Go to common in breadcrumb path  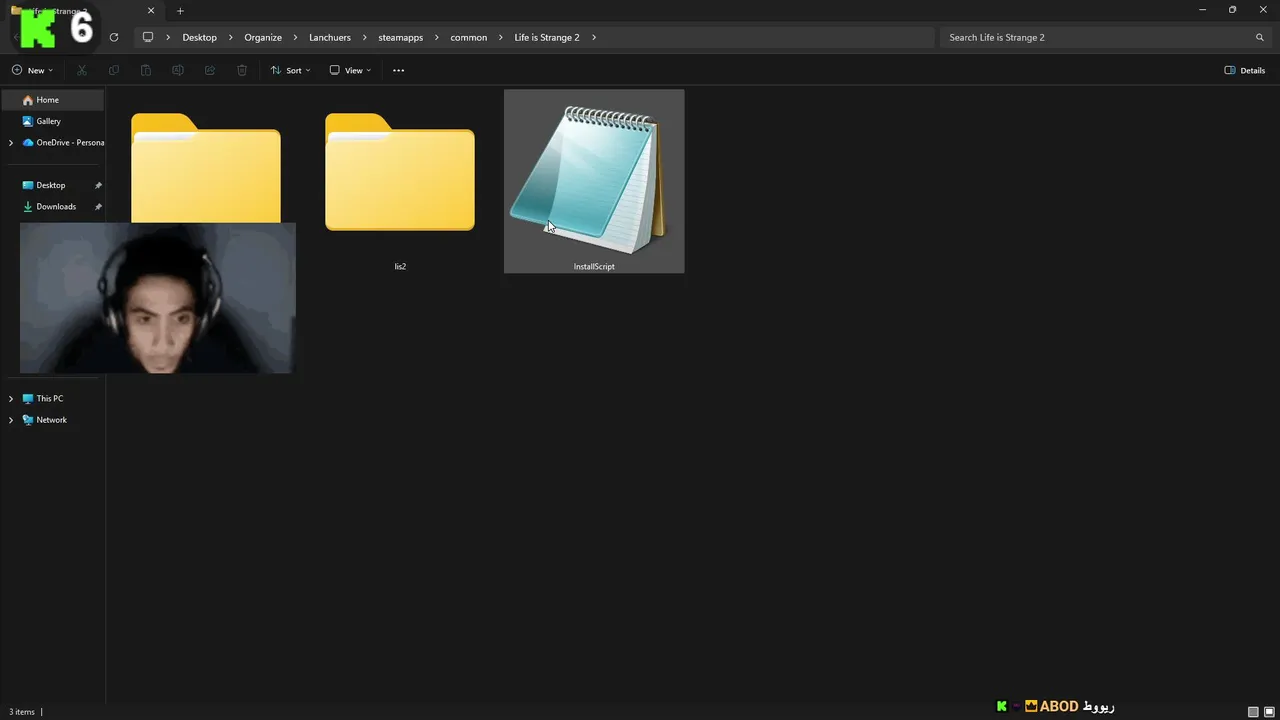click(x=468, y=37)
